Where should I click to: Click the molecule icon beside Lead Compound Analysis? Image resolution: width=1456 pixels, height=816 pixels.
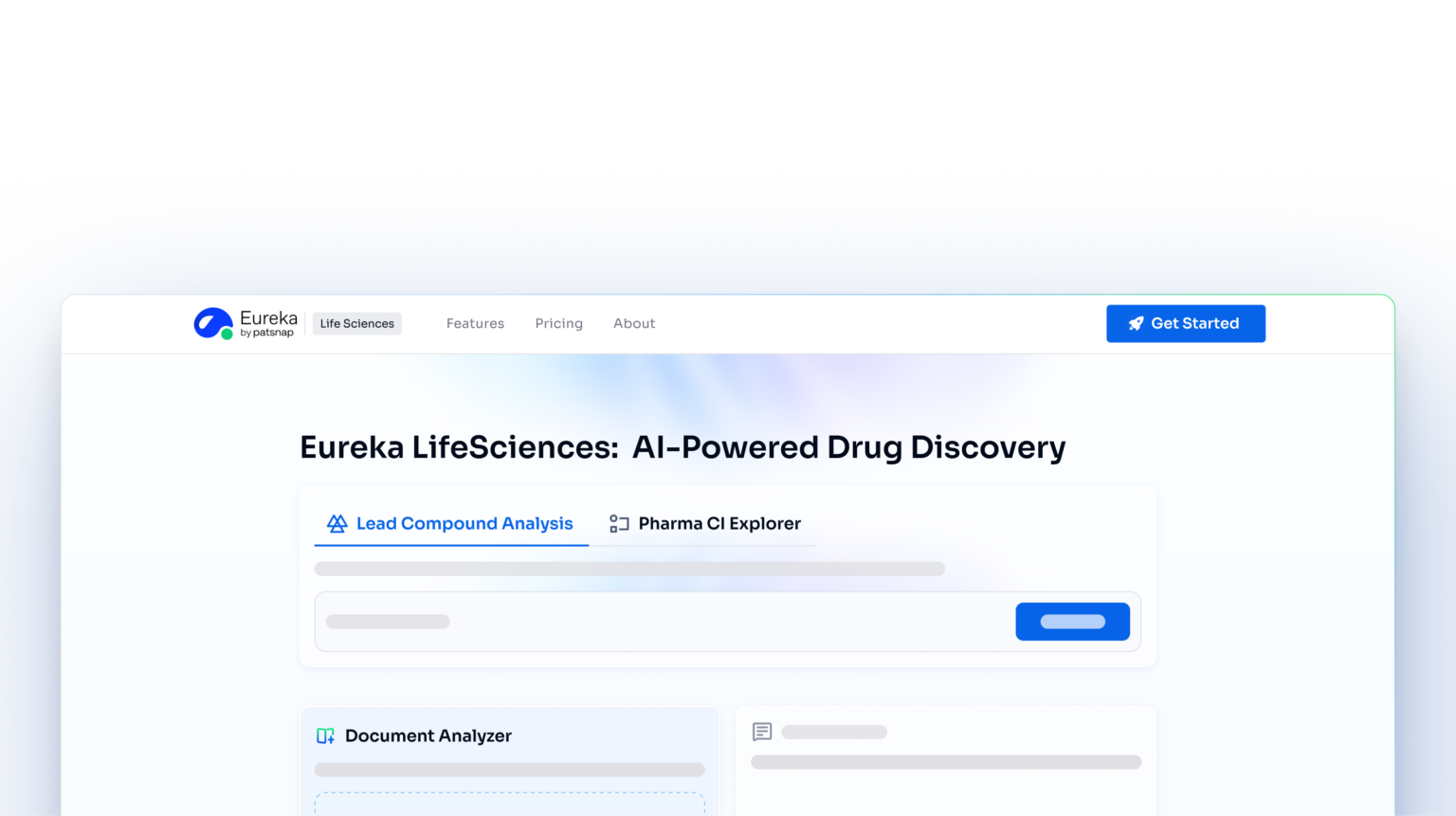coord(337,523)
